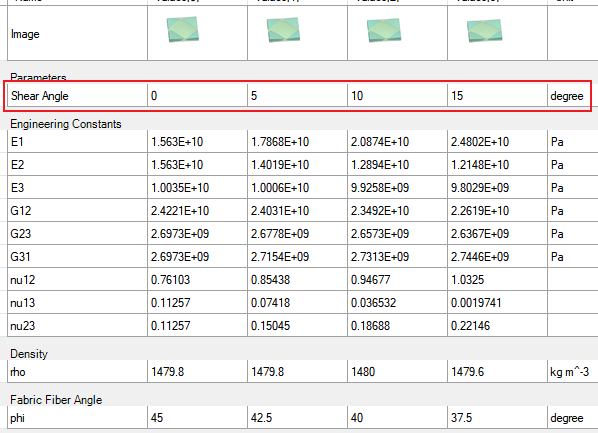Select the phi value 45
Viewport: 598px width, 433px height.
click(157, 418)
